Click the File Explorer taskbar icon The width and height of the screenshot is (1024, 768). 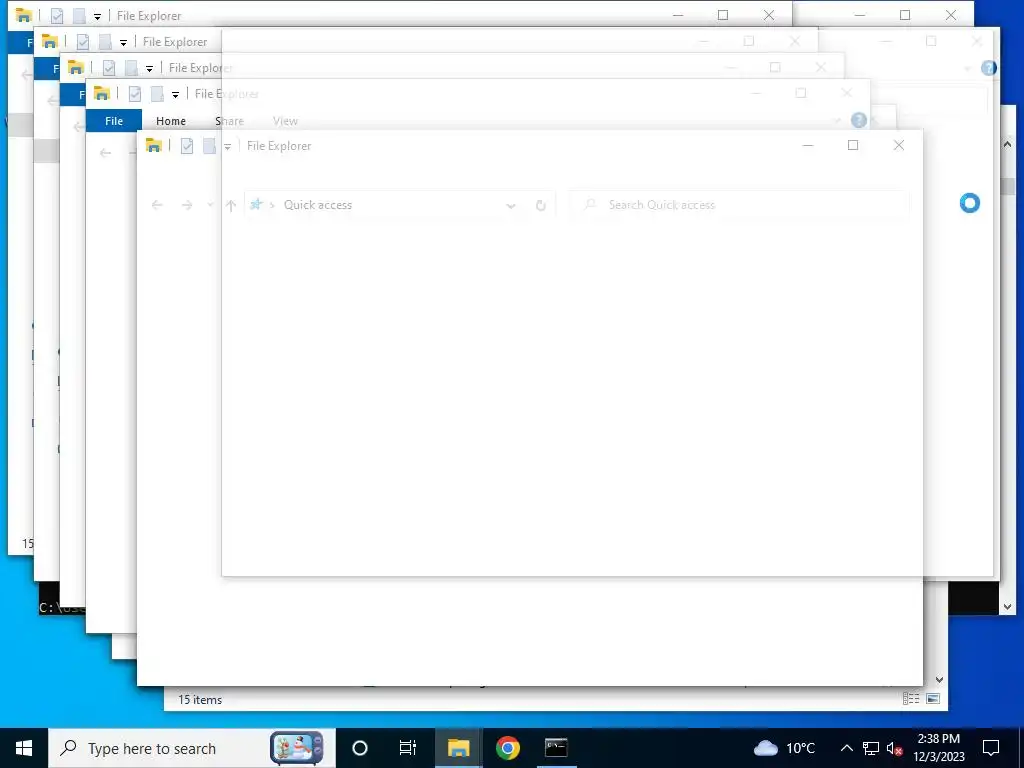(458, 748)
